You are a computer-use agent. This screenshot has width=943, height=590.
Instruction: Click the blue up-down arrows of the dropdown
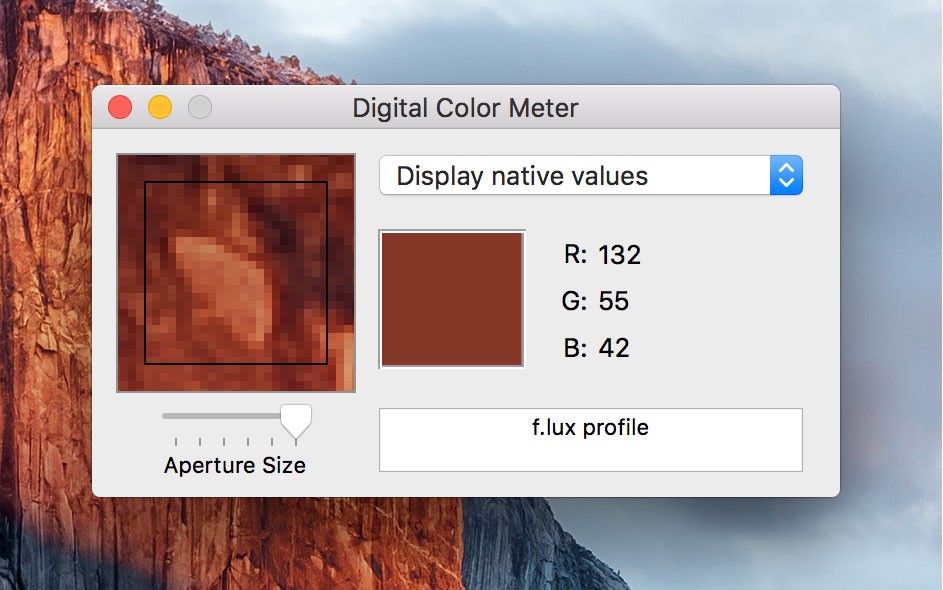point(787,177)
